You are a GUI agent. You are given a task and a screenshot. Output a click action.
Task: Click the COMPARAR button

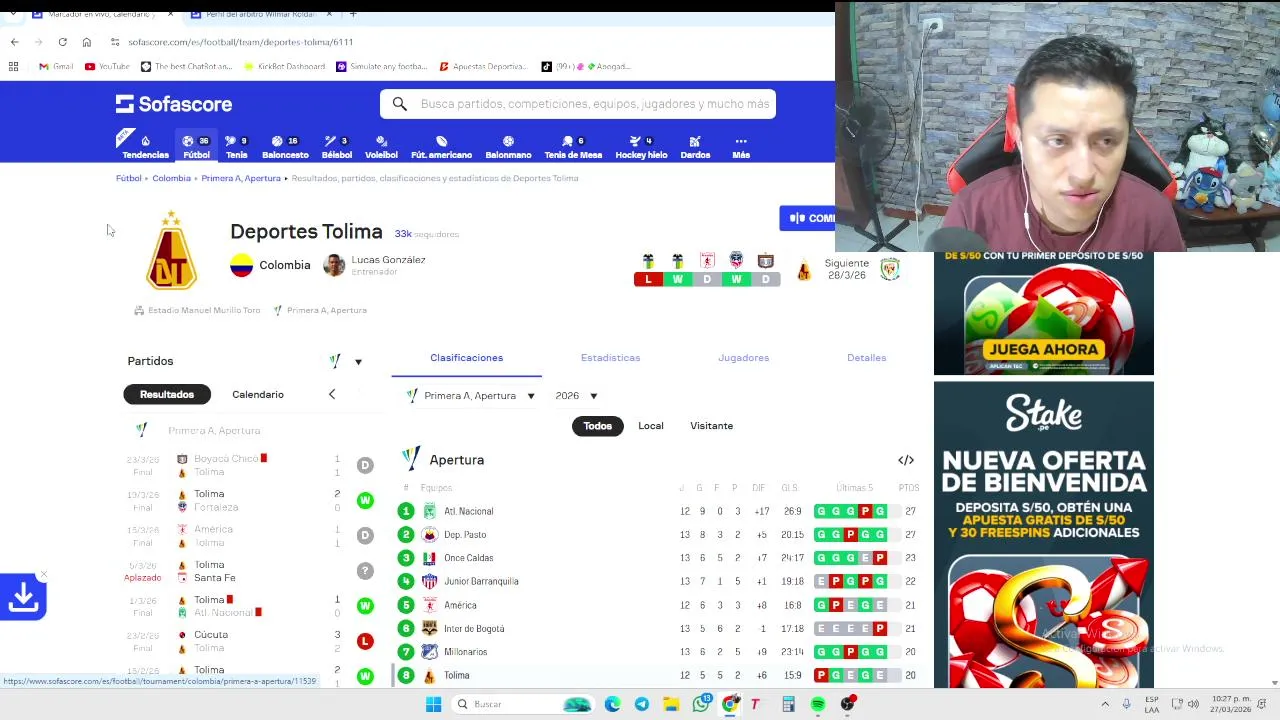tap(807, 218)
